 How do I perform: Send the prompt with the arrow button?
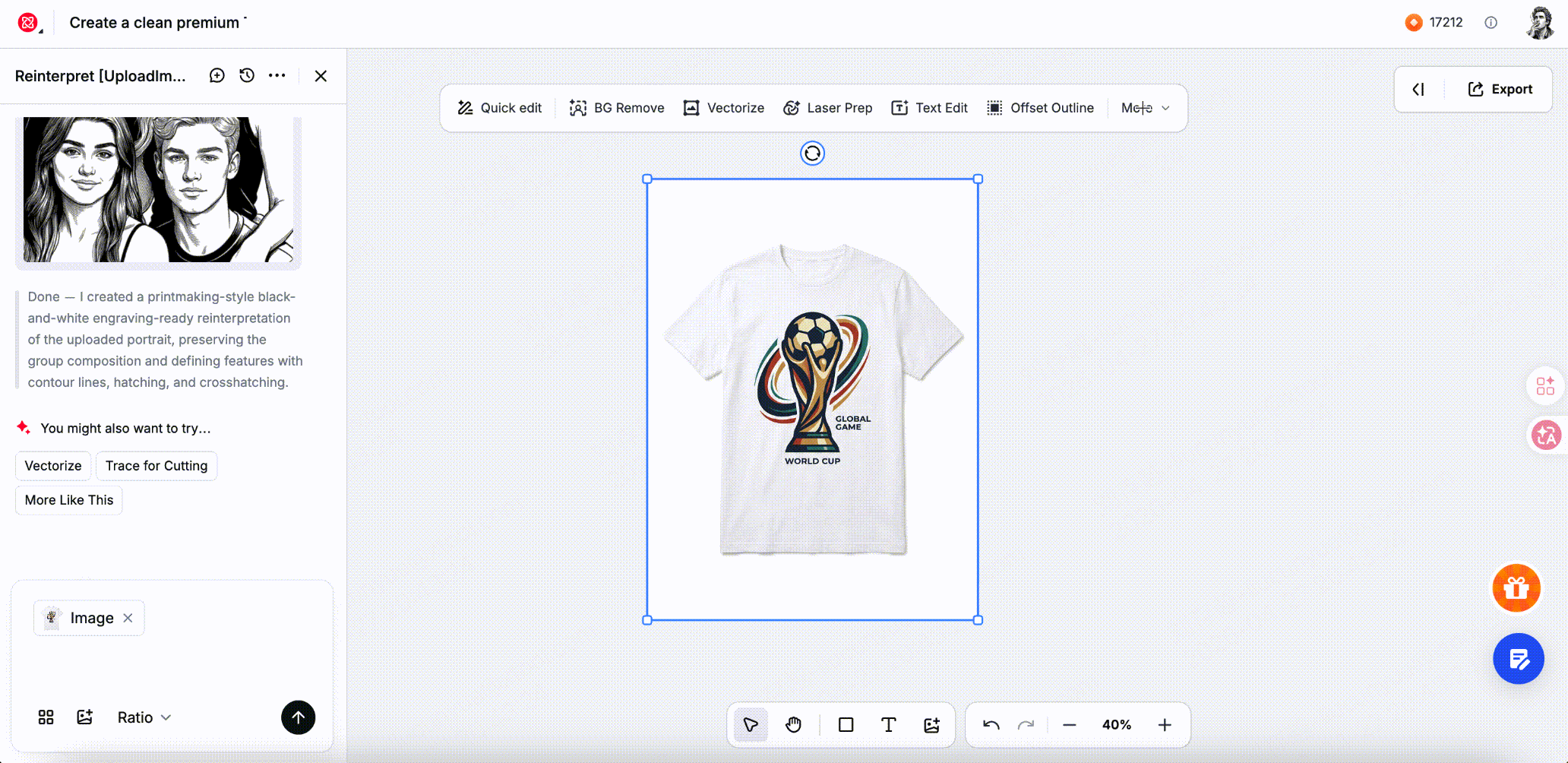point(299,717)
